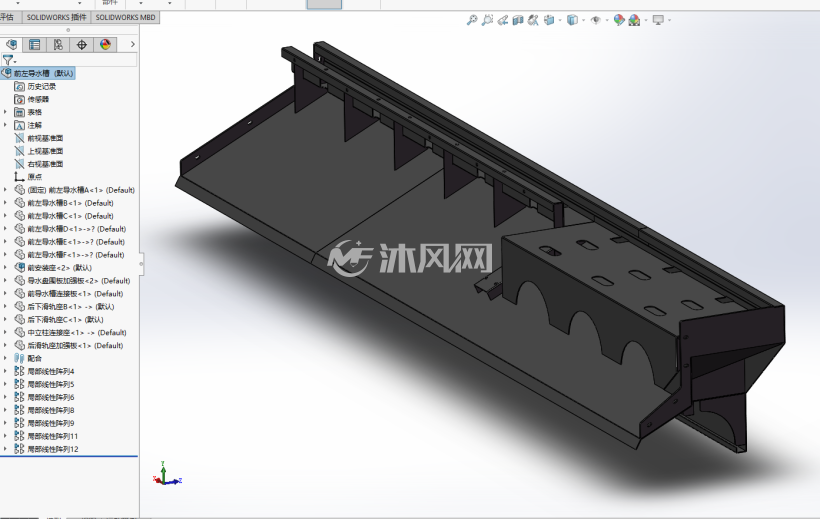Open the Display Style dropdown arrow

(x=584, y=20)
